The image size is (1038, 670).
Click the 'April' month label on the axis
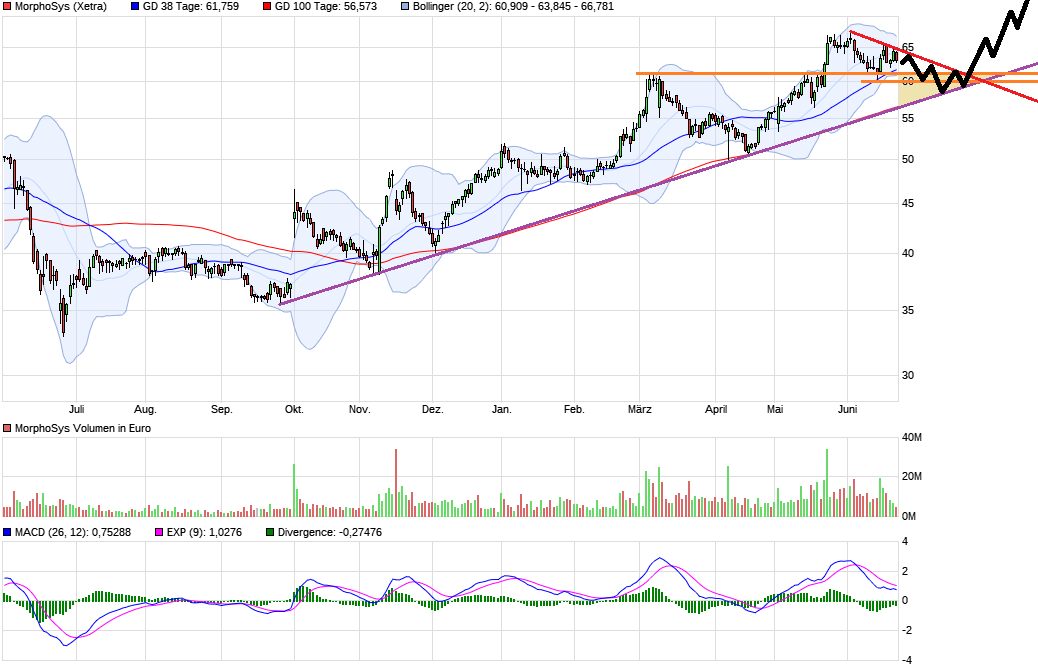[x=716, y=409]
